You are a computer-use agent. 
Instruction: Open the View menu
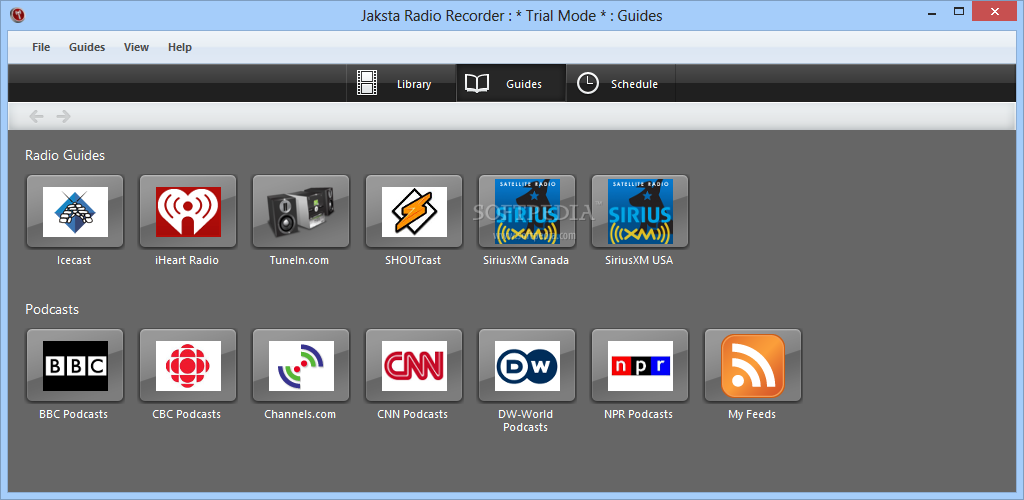(x=136, y=47)
